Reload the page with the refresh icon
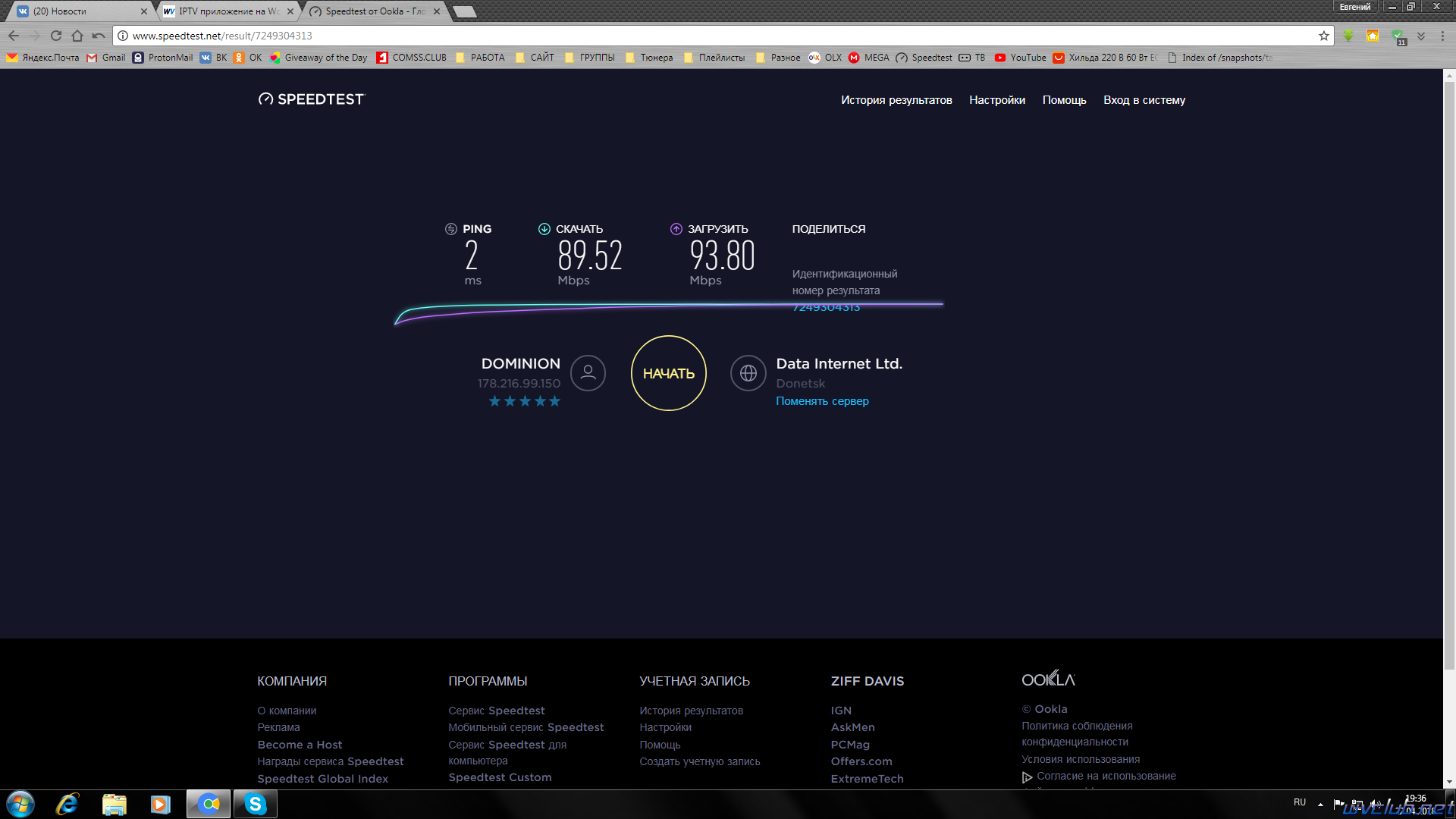 click(x=56, y=36)
